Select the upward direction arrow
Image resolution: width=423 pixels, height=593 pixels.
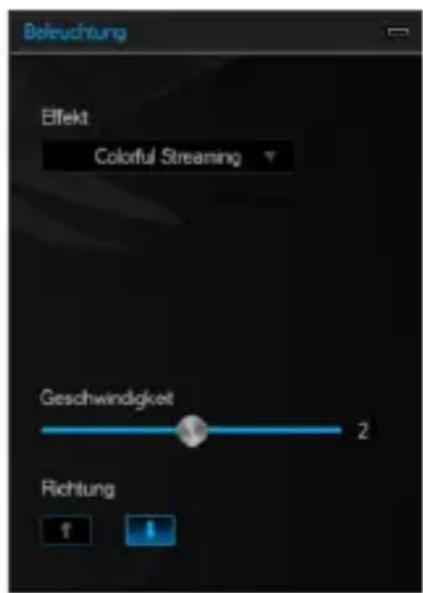[x=66, y=530]
